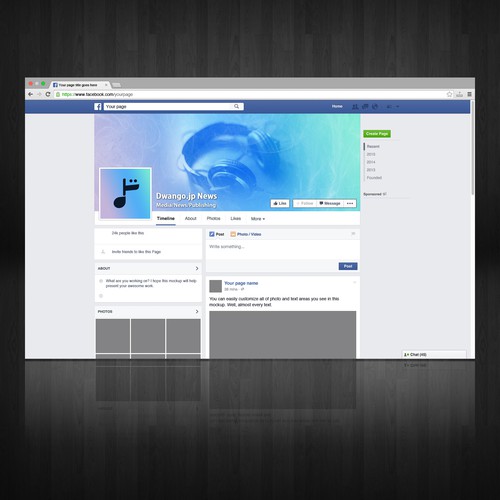Screen dimensions: 500x500
Task: Jump to 2014 in the timeline nav
Action: point(371,162)
